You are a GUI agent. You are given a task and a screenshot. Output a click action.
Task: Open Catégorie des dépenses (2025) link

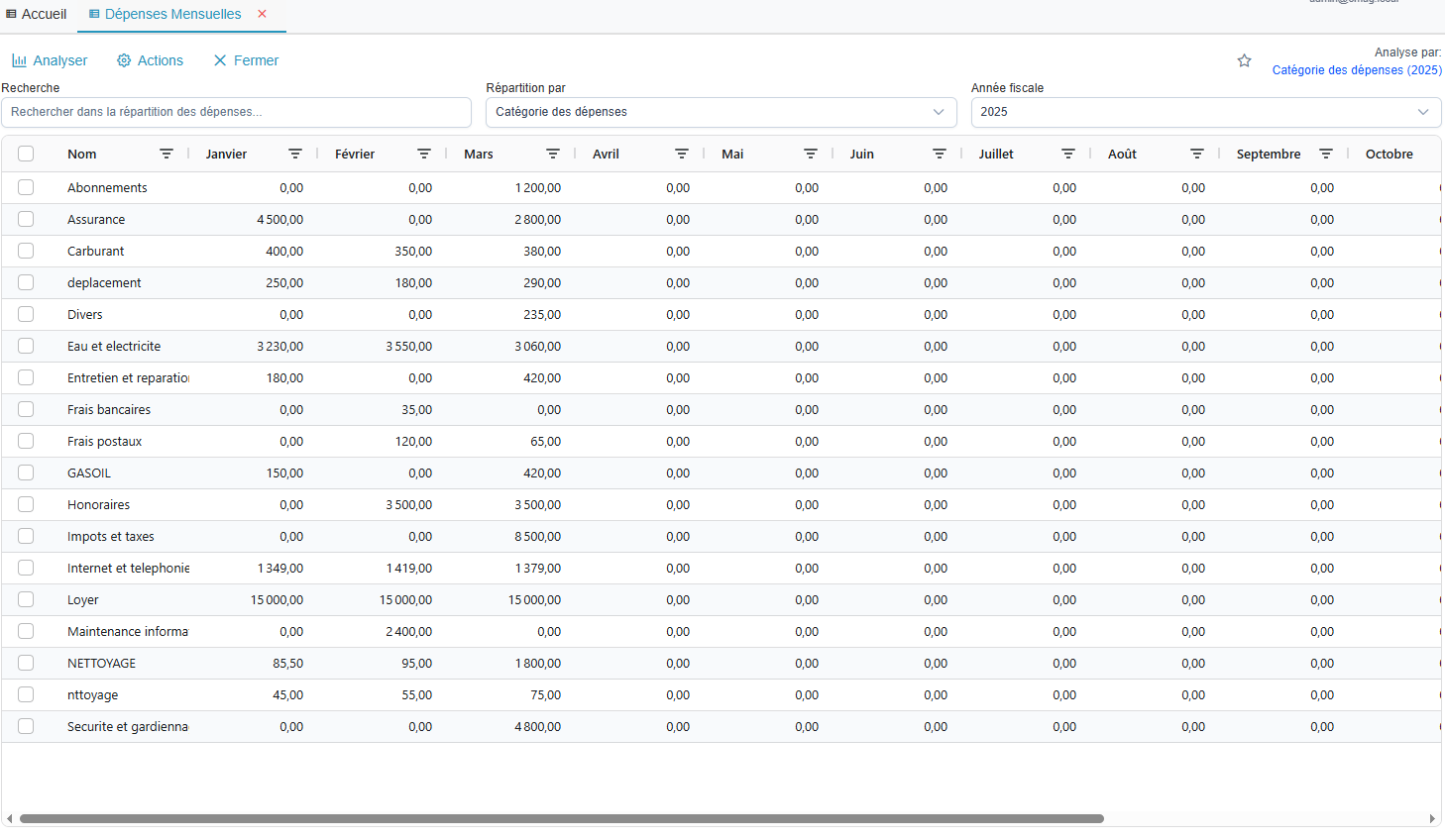1356,70
